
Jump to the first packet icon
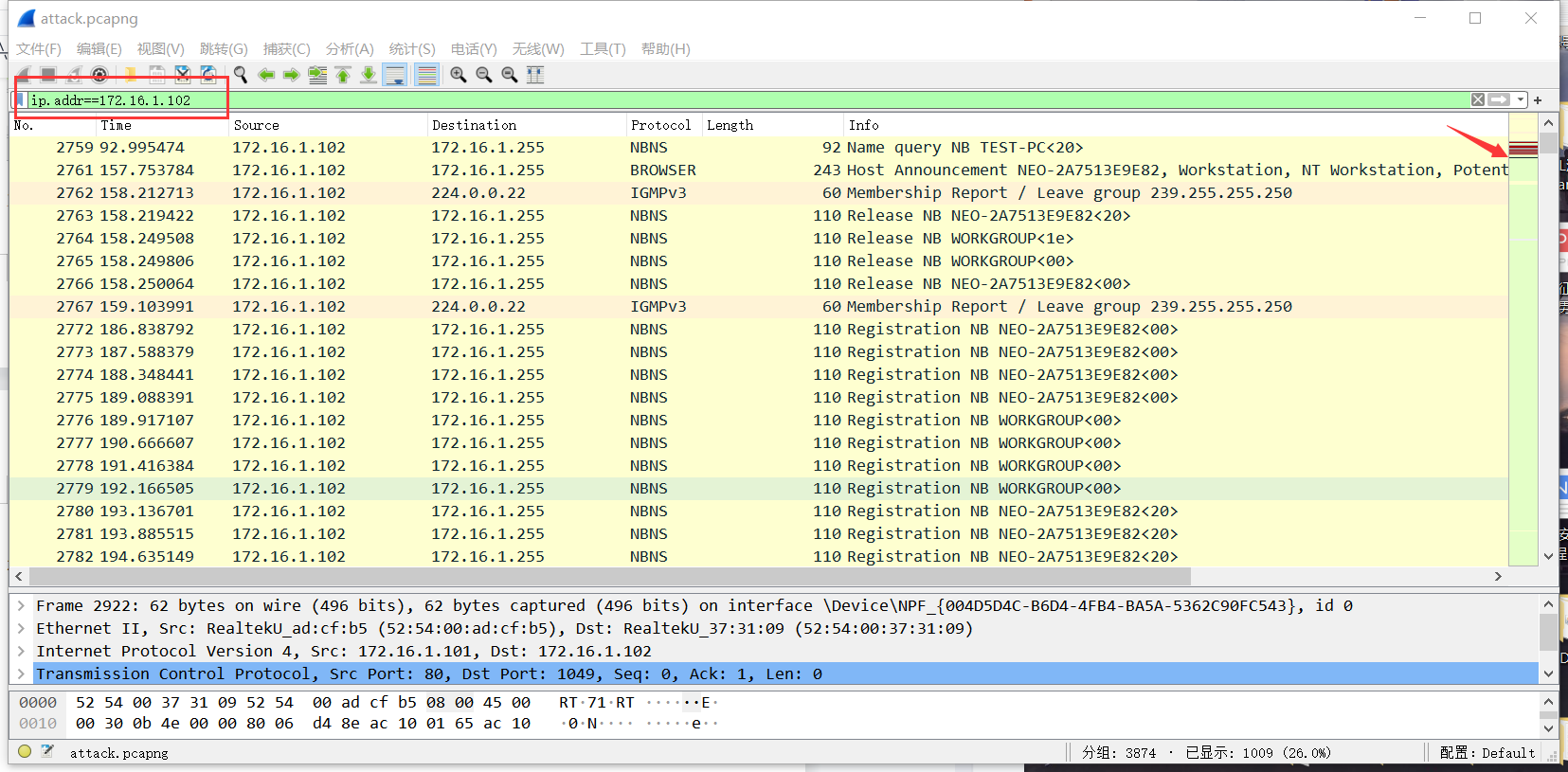343,75
